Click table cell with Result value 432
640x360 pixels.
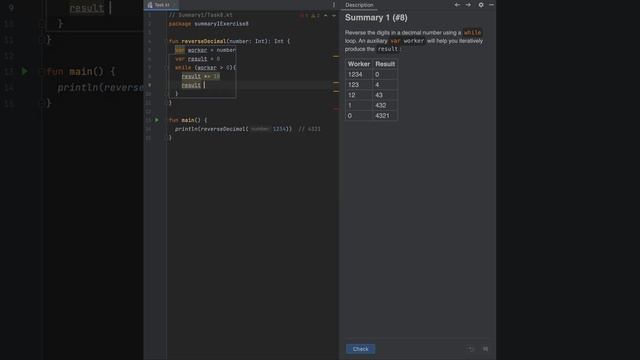385,105
